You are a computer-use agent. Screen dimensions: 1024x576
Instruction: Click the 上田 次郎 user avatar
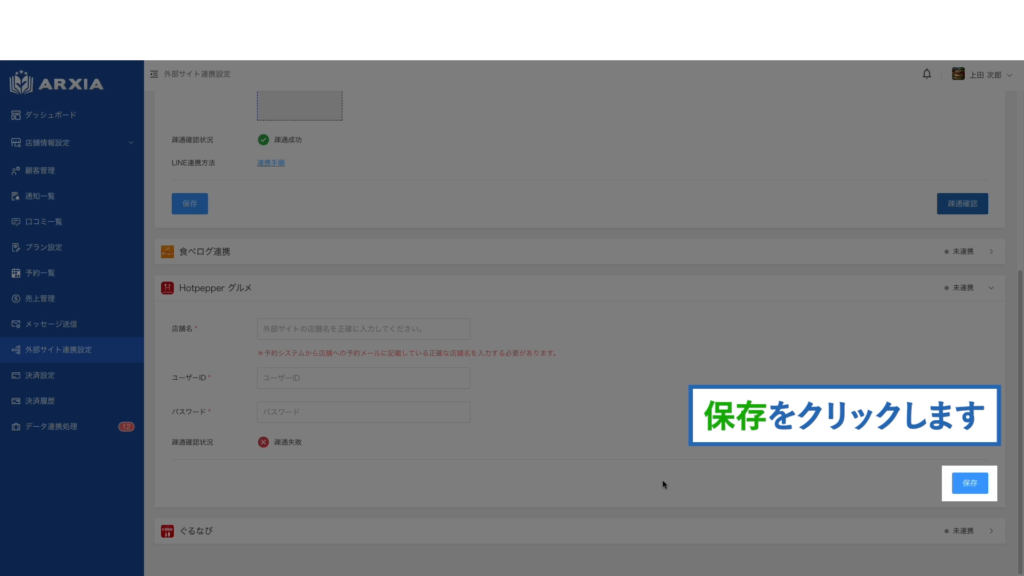click(958, 74)
